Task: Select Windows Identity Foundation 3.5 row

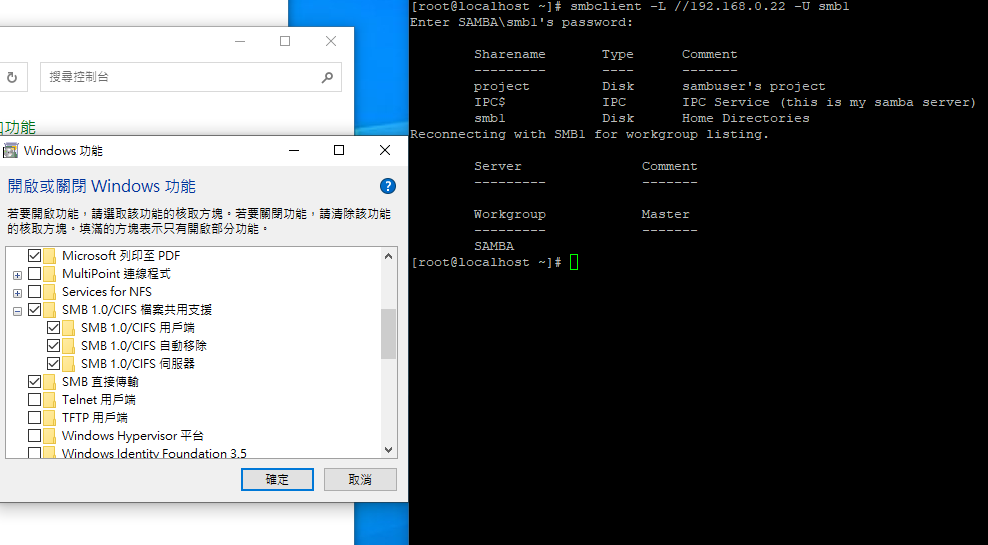Action: pos(154,453)
